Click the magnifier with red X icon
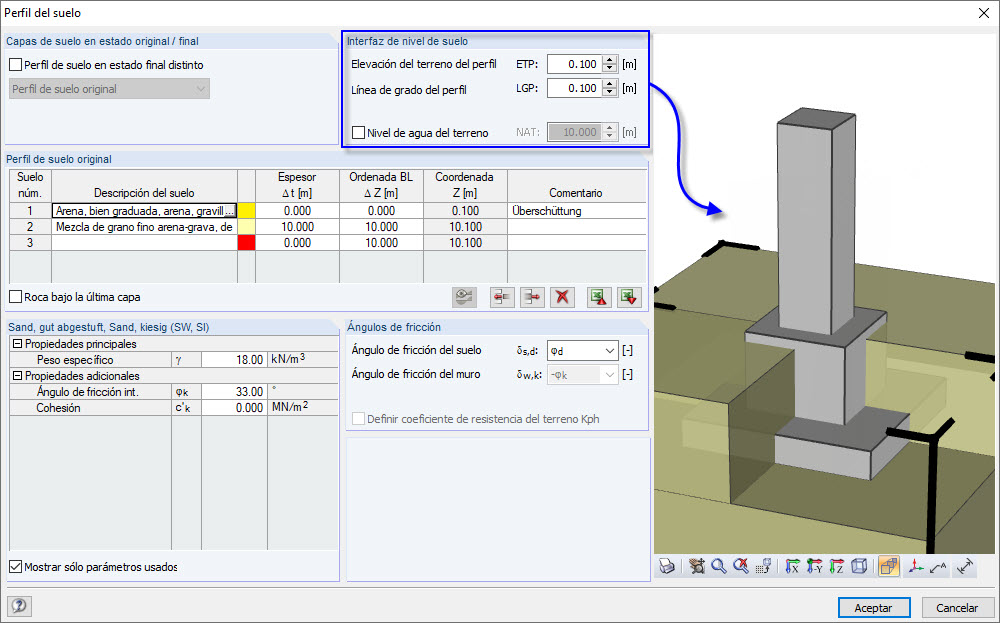The width and height of the screenshot is (1000, 623). pos(740,566)
